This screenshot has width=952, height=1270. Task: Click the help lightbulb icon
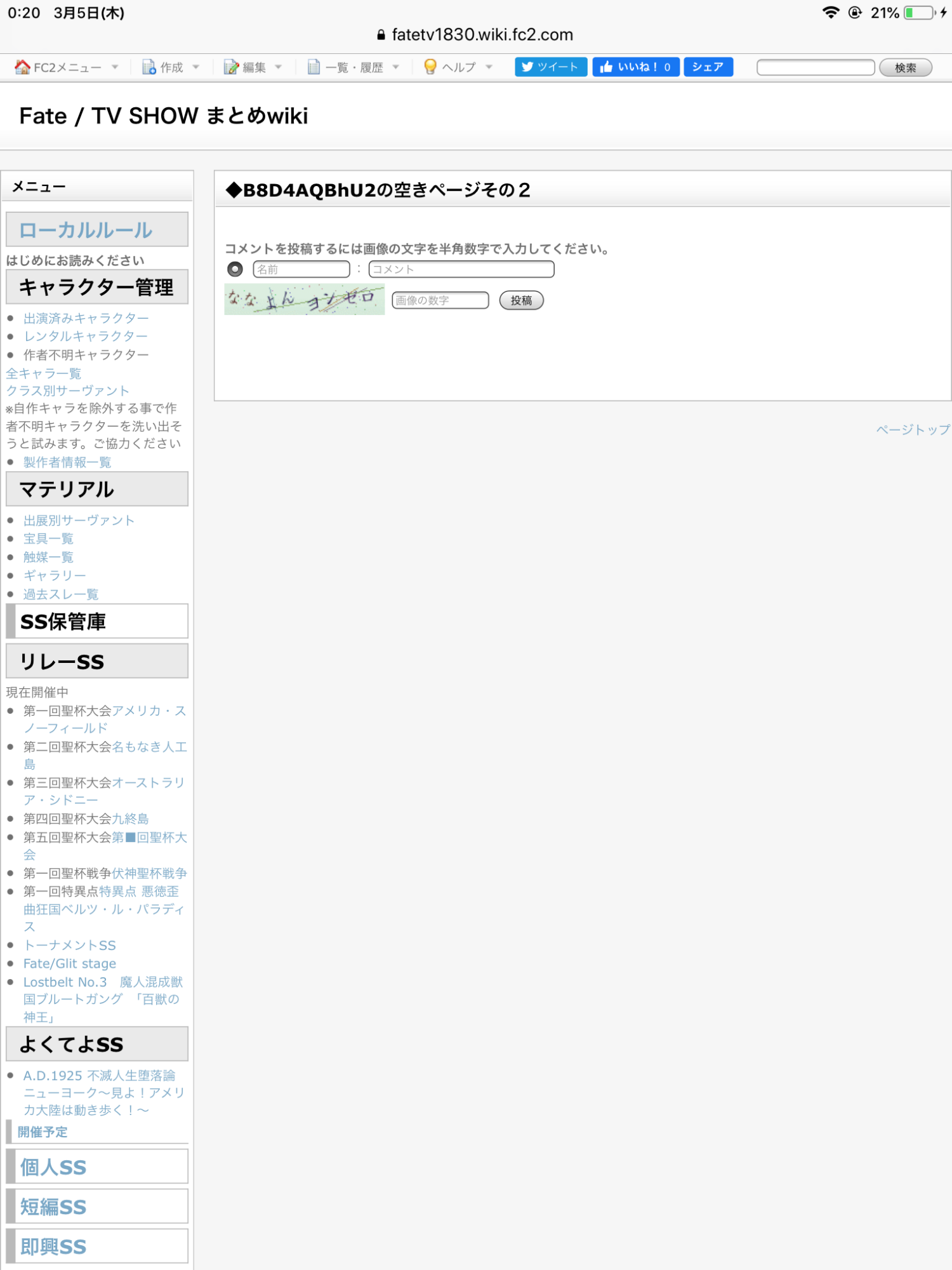[x=430, y=67]
